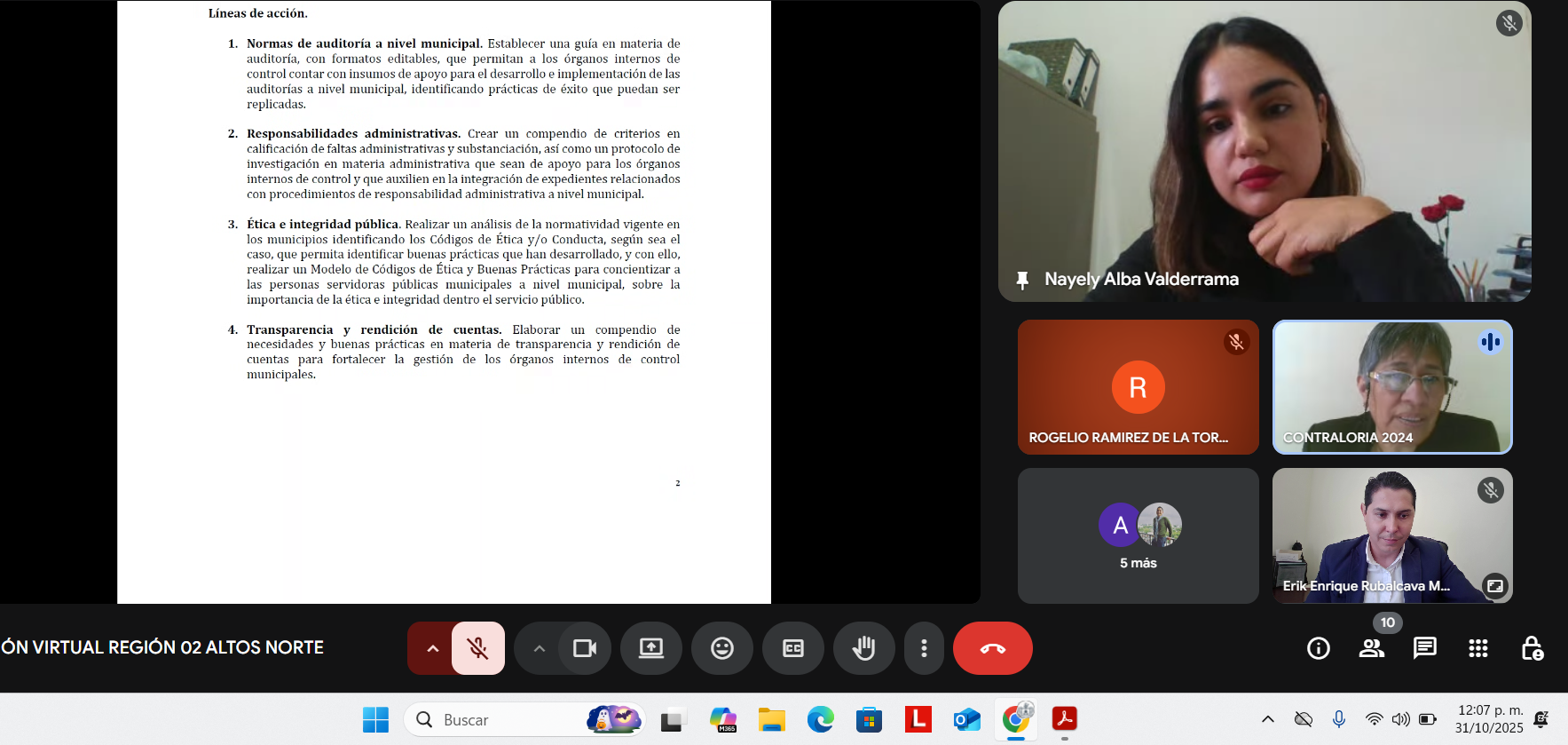Start sharing your screen
Image resolution: width=1568 pixels, height=745 pixels.
(651, 648)
